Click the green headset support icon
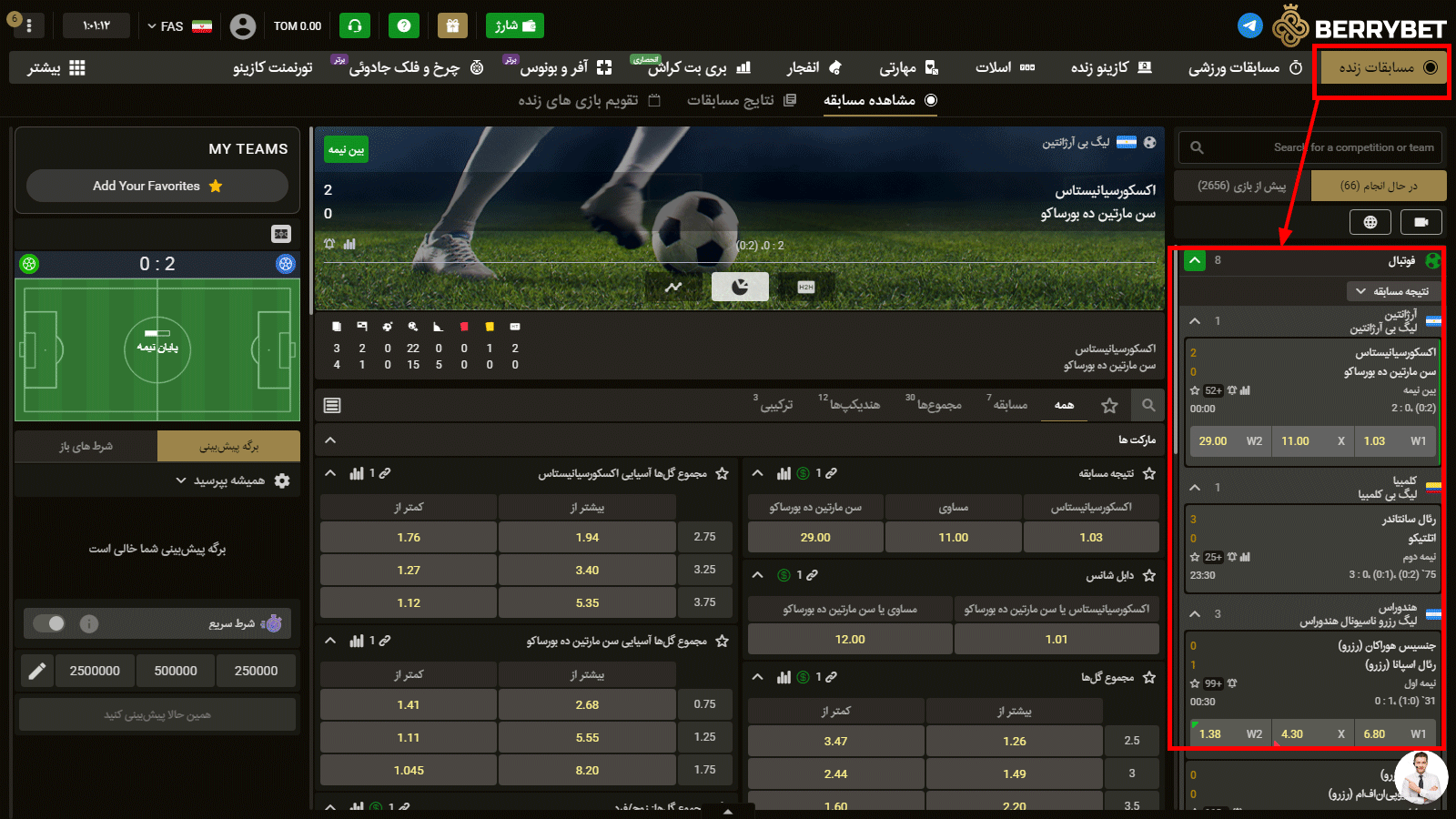Viewport: 1456px width, 819px height. click(x=355, y=25)
